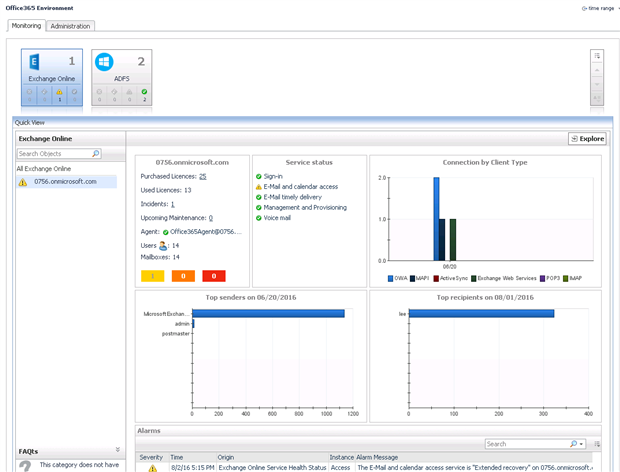Screen dimensions: 620x472
Task: Click the tile list options icon
Action: (x=597, y=56)
